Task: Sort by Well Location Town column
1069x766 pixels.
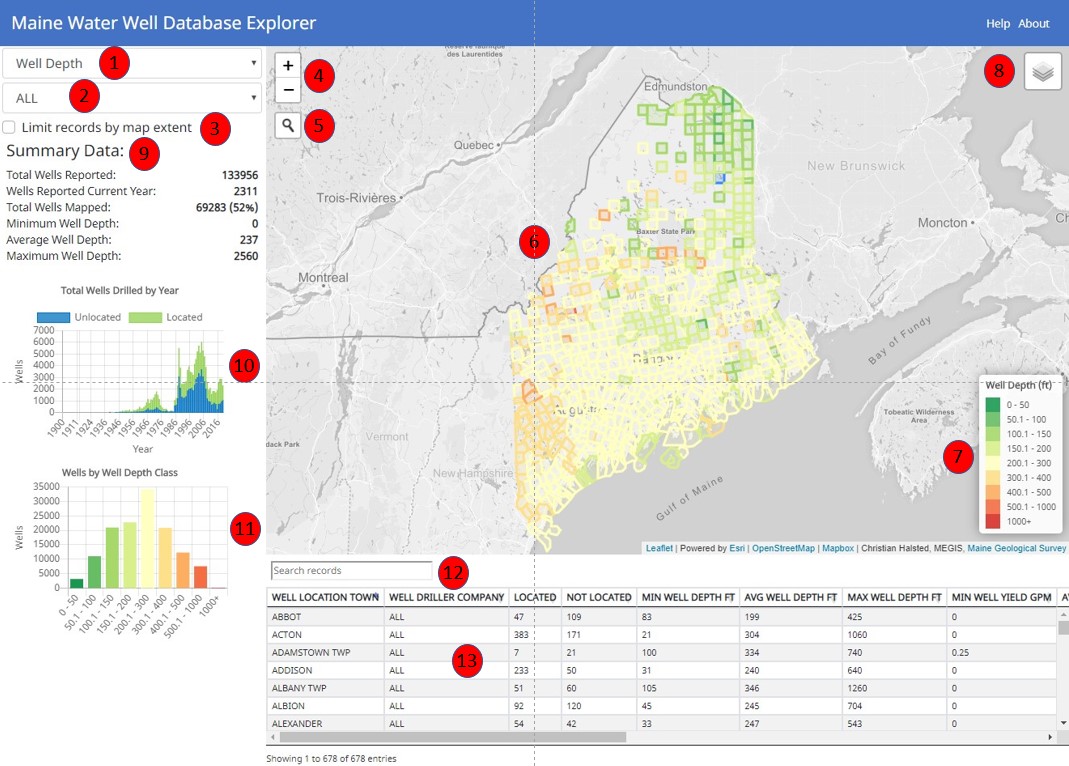Action: coord(323,597)
